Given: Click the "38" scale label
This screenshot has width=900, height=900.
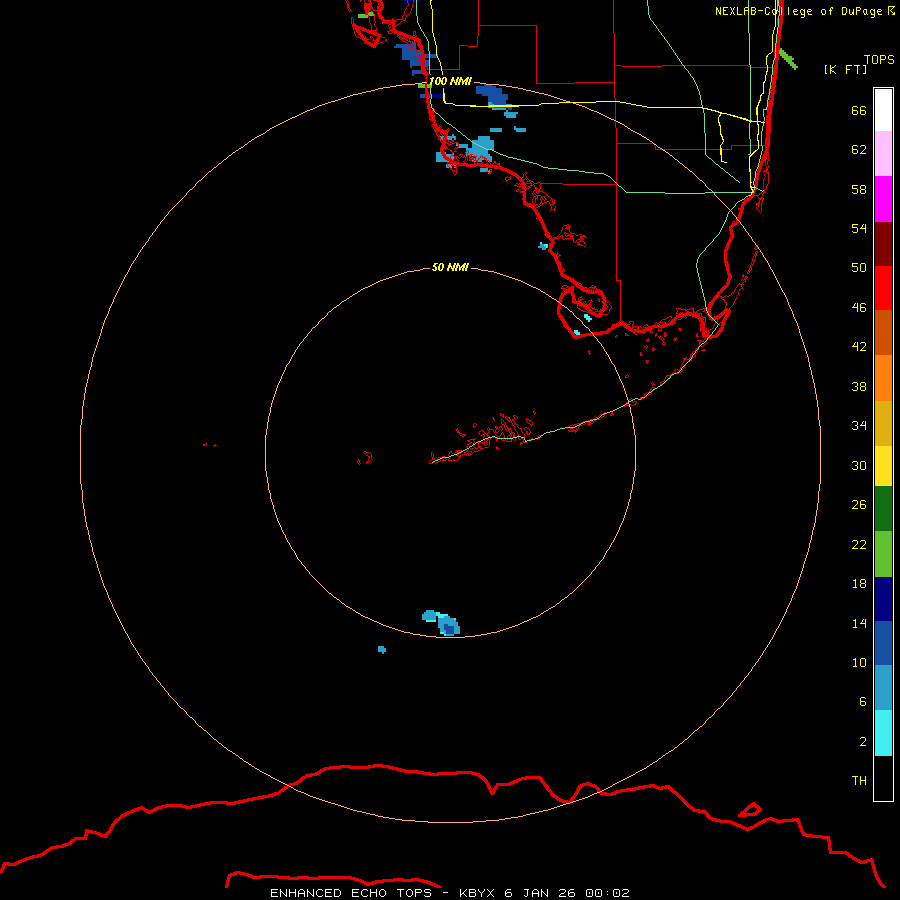Looking at the screenshot, I should pyautogui.click(x=859, y=386).
